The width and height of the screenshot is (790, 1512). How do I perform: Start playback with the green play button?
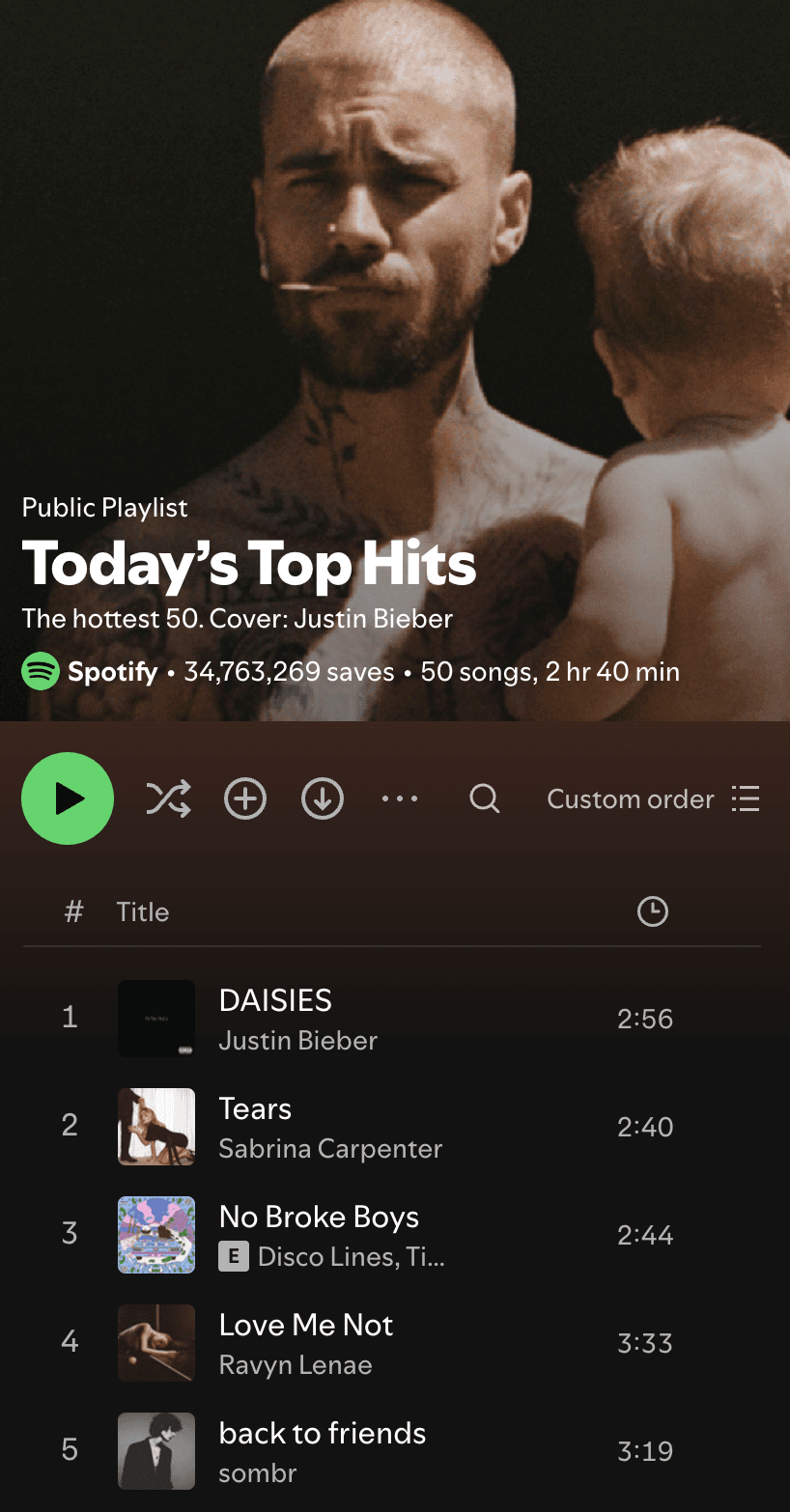click(68, 798)
